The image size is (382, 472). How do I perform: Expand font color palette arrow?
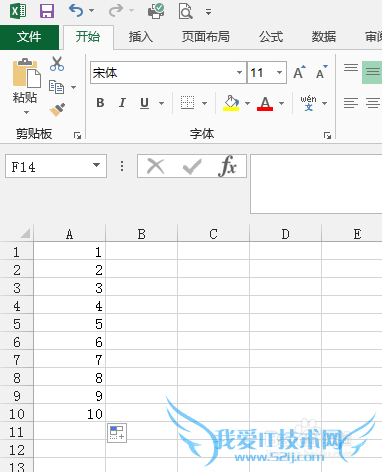282,103
